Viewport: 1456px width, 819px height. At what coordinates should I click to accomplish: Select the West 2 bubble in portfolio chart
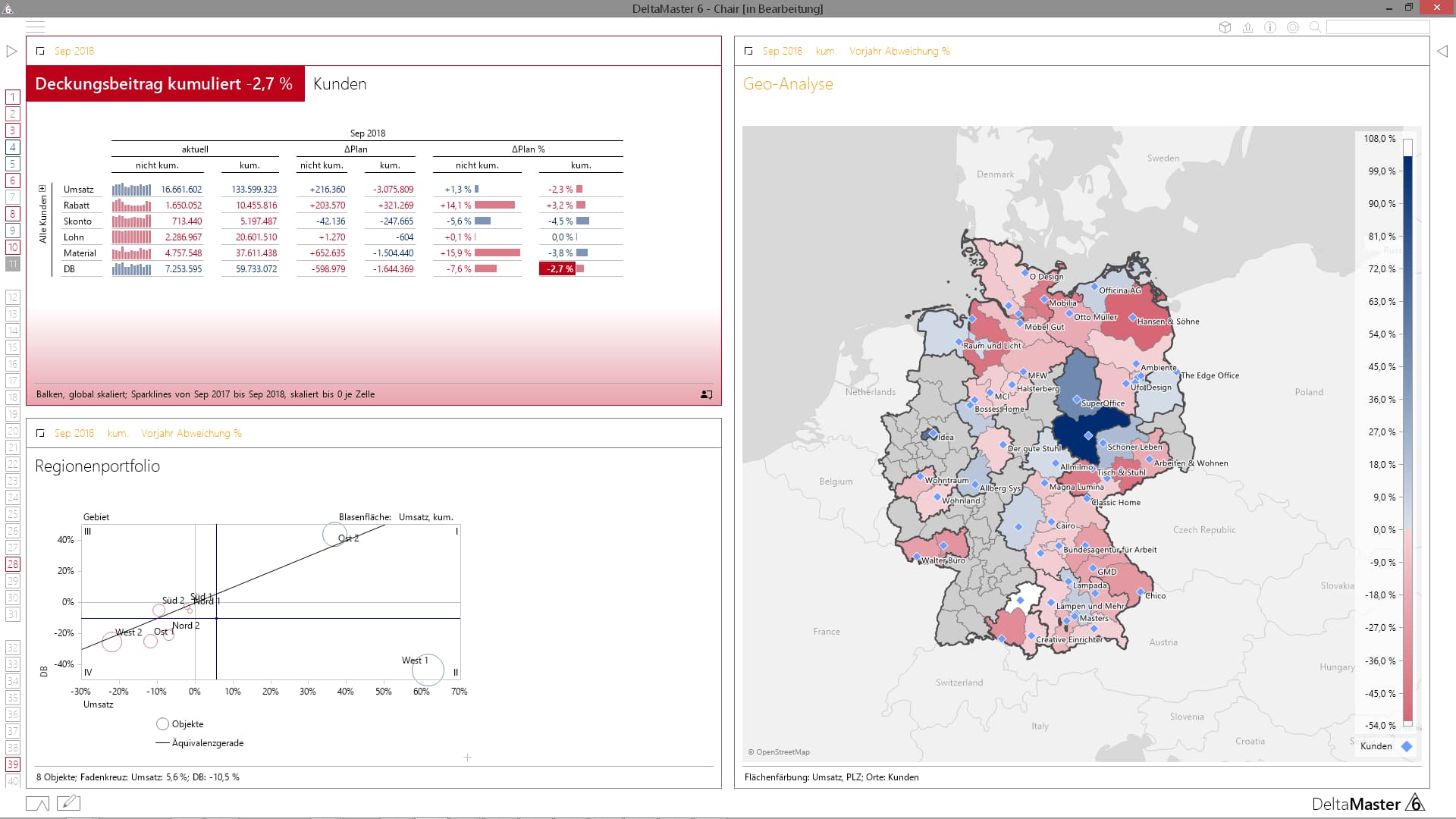(x=111, y=642)
